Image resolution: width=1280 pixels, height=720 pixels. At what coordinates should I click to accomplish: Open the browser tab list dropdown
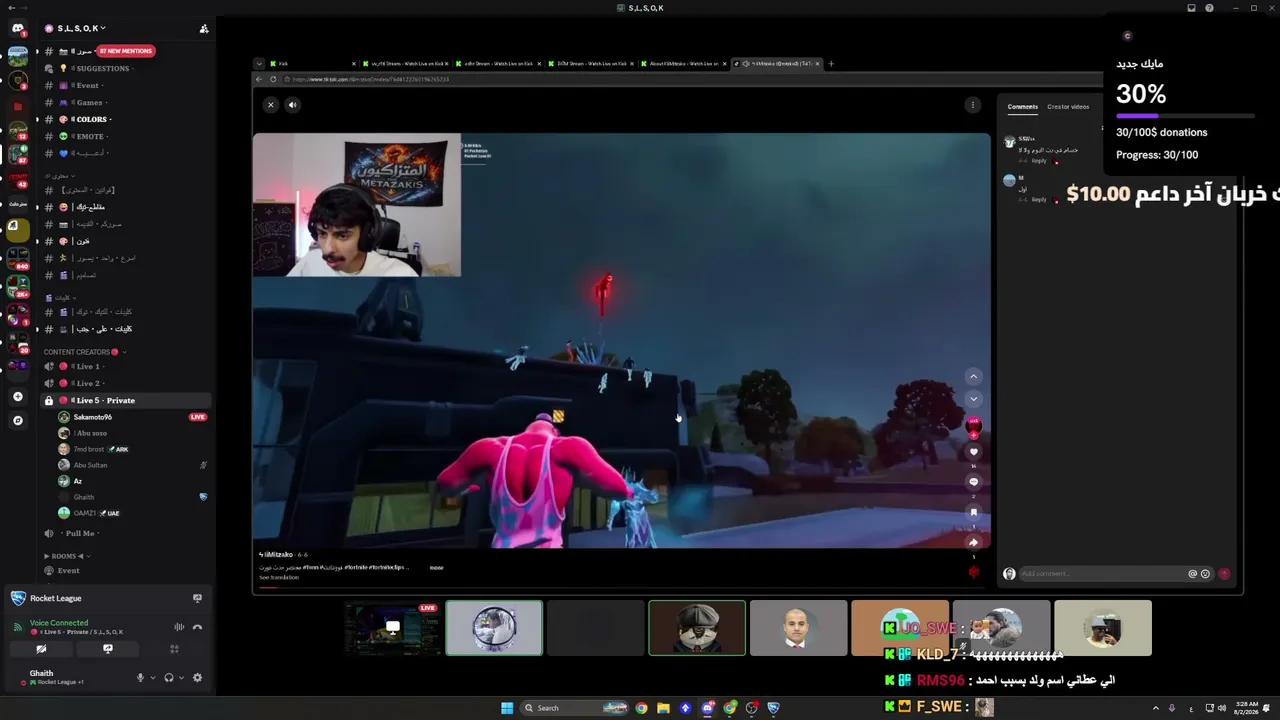coord(259,64)
